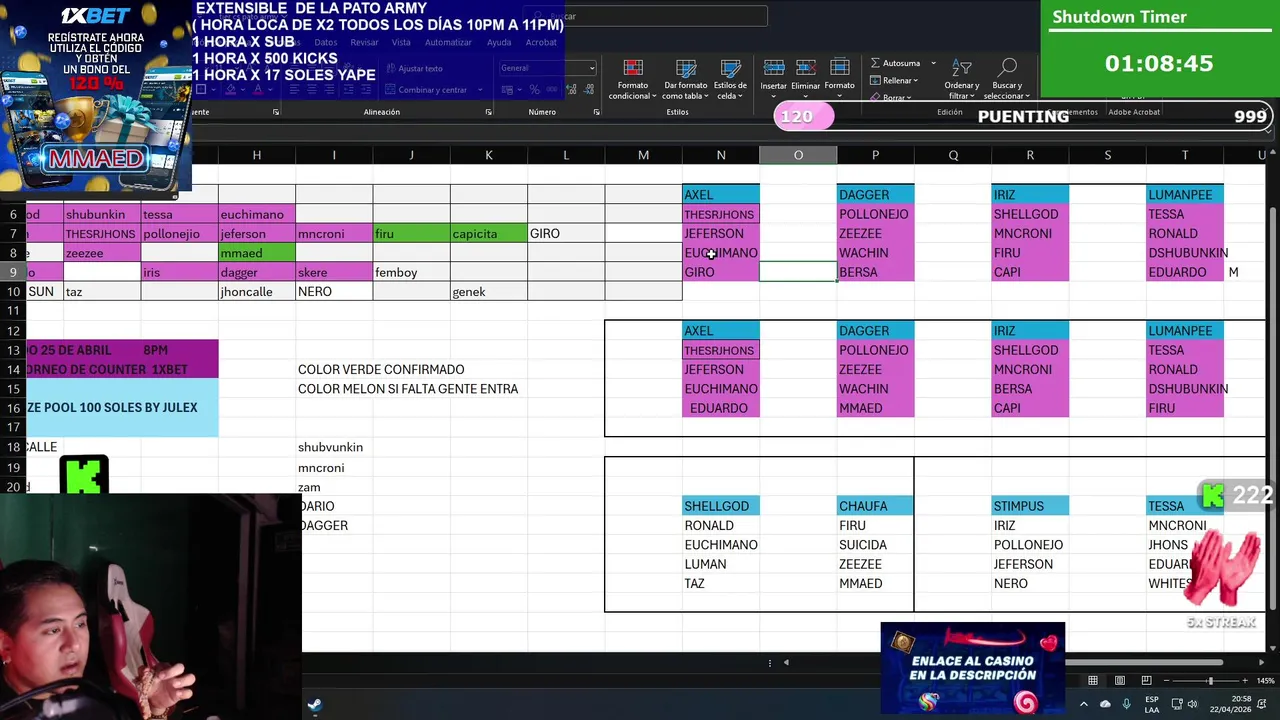Click horizontal scrollbar left arrow

coord(786,662)
